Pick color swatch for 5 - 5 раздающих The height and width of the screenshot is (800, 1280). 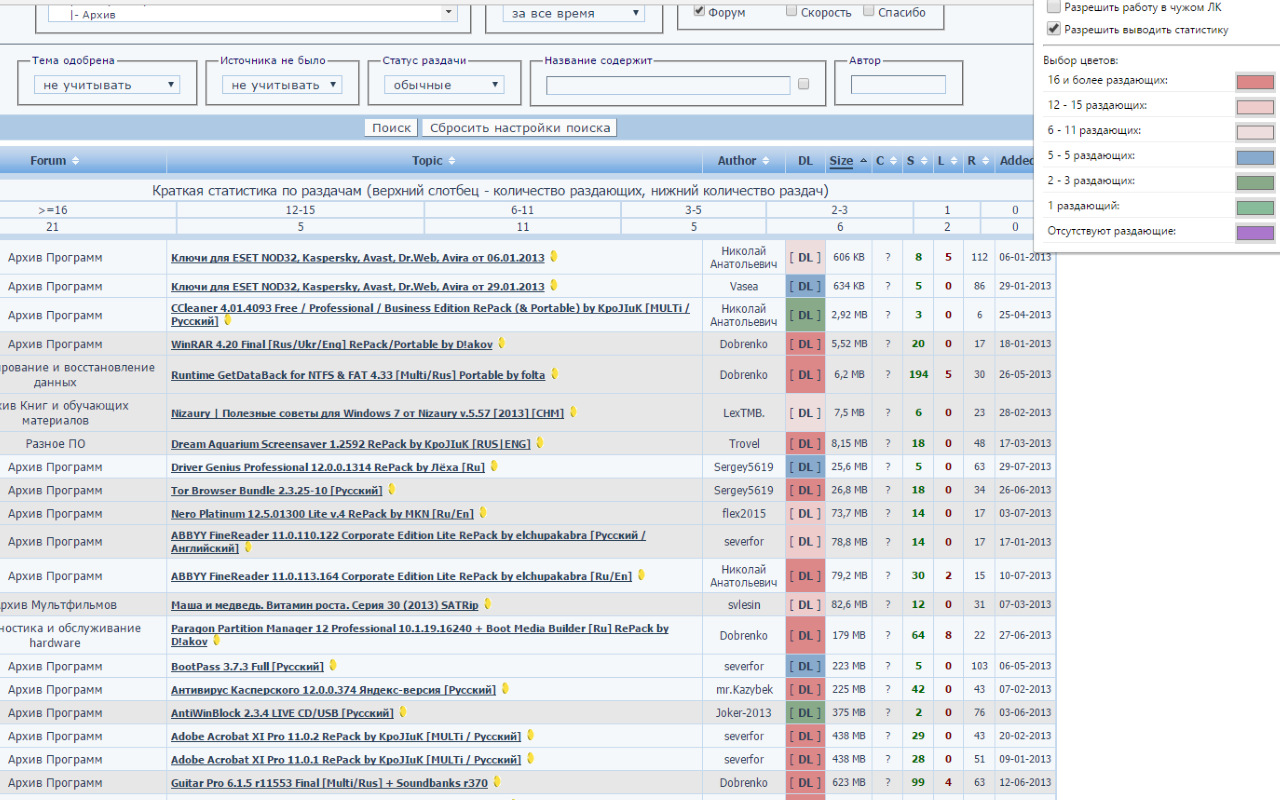1255,157
